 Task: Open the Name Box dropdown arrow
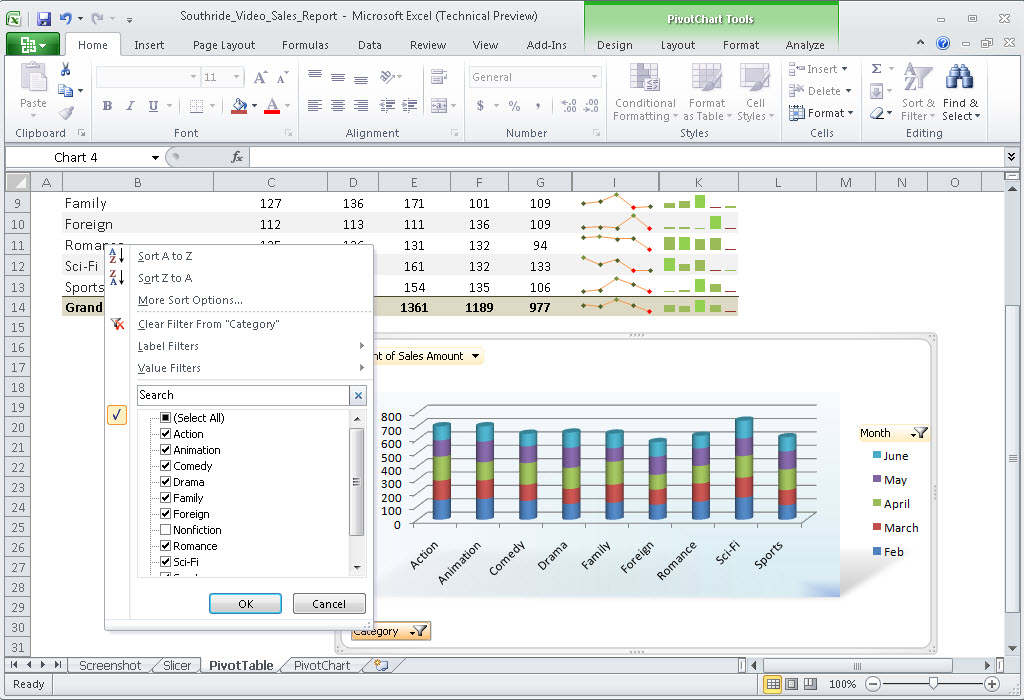tap(155, 157)
